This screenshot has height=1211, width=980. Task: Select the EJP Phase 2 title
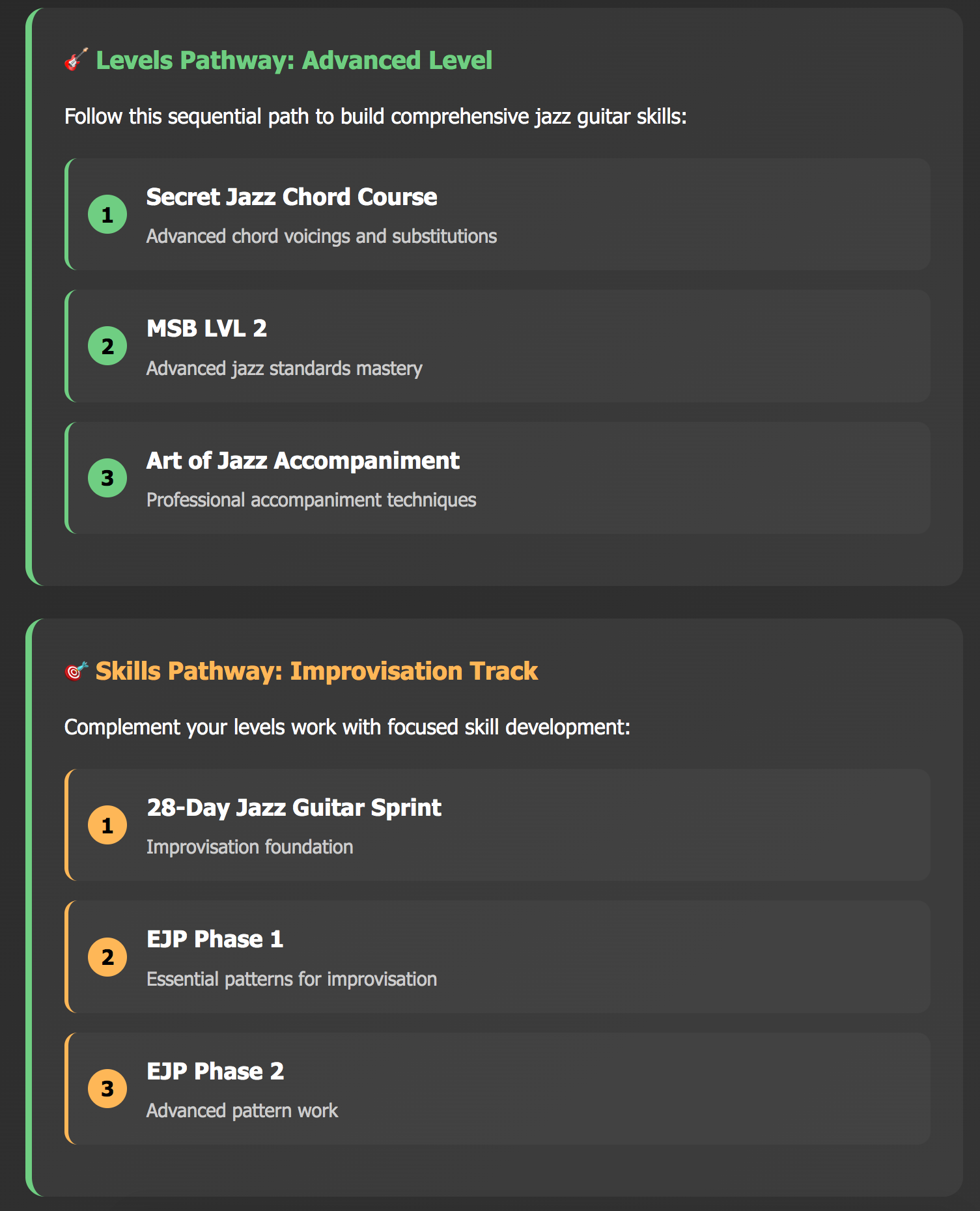215,1071
